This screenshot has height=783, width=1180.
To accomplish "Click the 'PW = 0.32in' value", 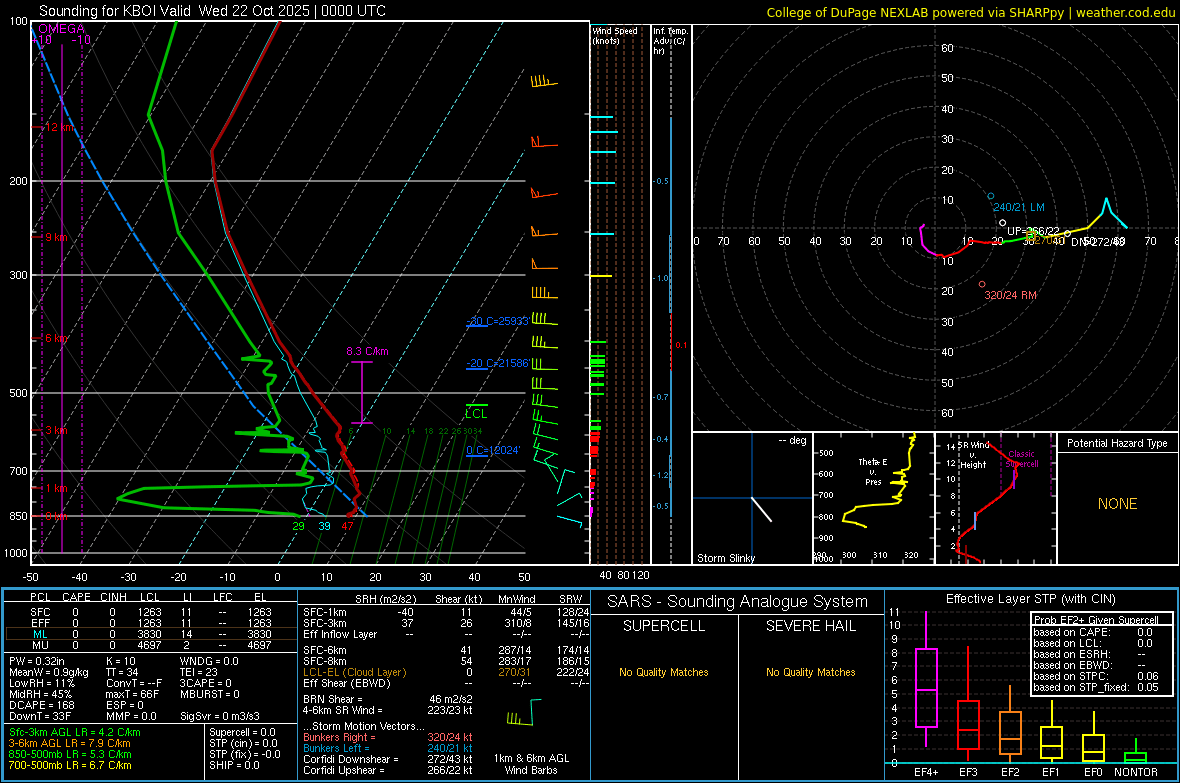I will point(37,661).
